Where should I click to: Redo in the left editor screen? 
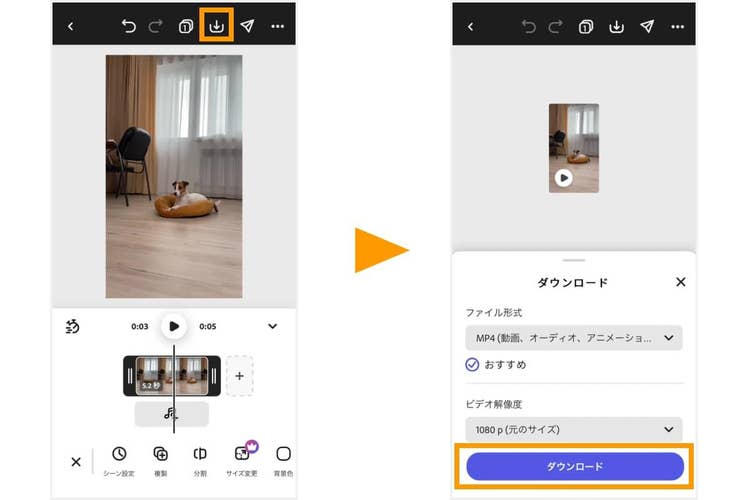click(x=155, y=26)
